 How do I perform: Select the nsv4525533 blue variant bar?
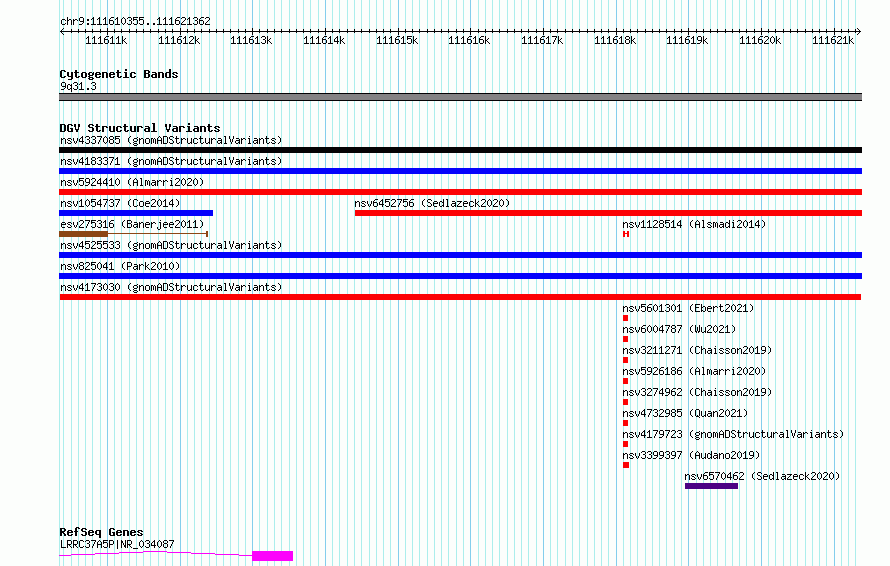(460, 255)
